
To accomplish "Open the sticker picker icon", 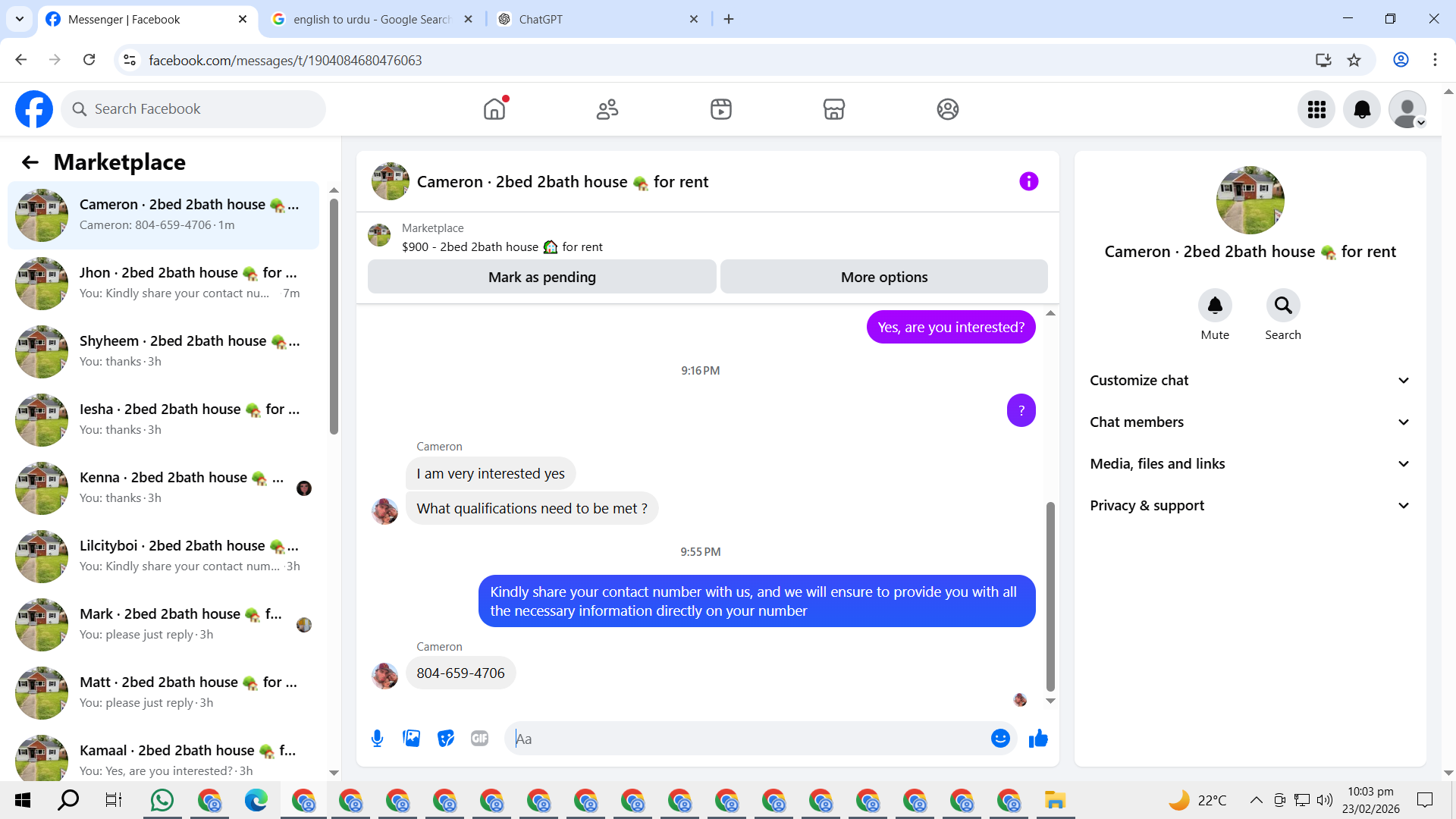I will tap(446, 739).
